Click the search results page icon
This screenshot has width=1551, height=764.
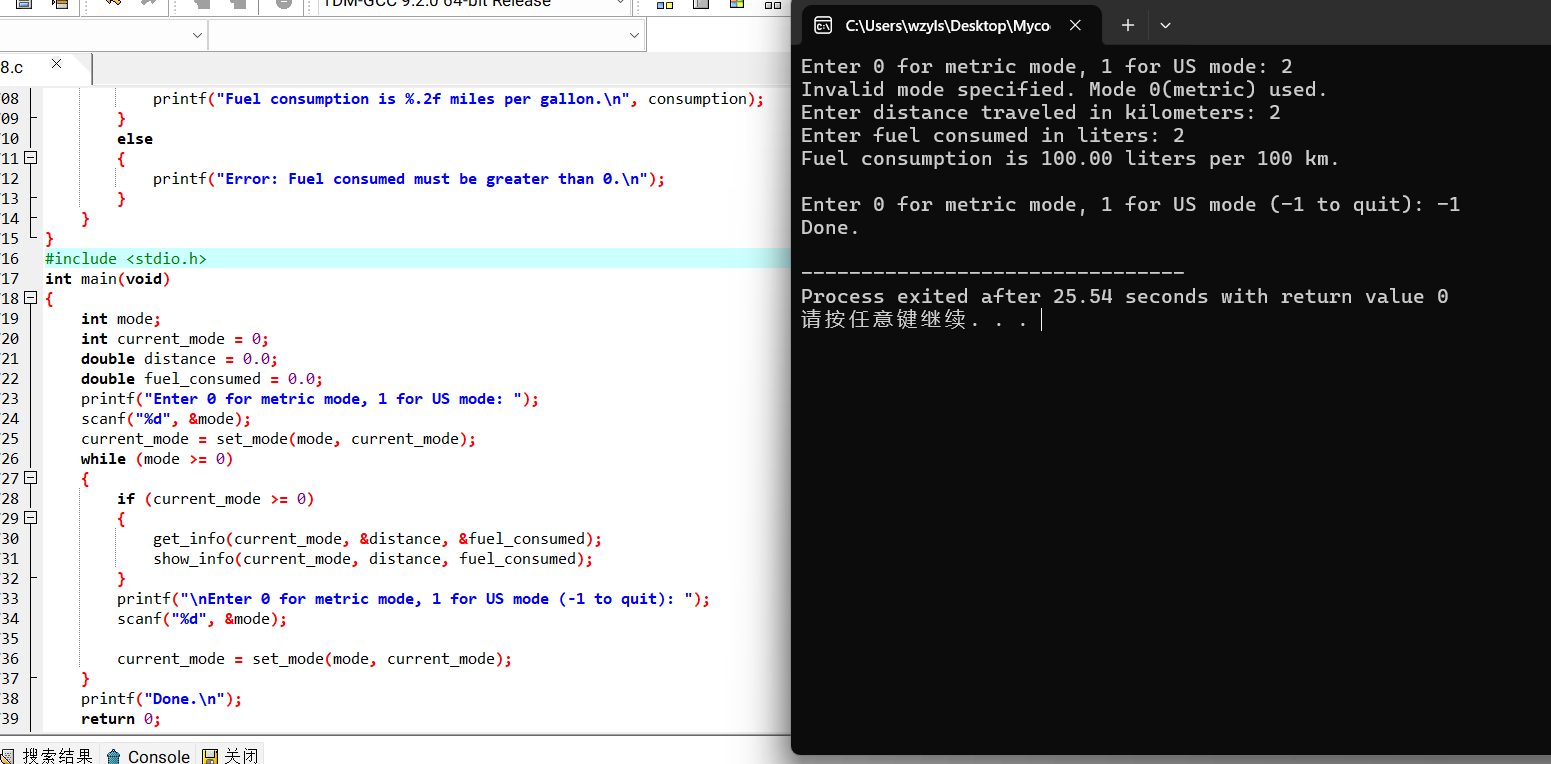tap(8, 756)
